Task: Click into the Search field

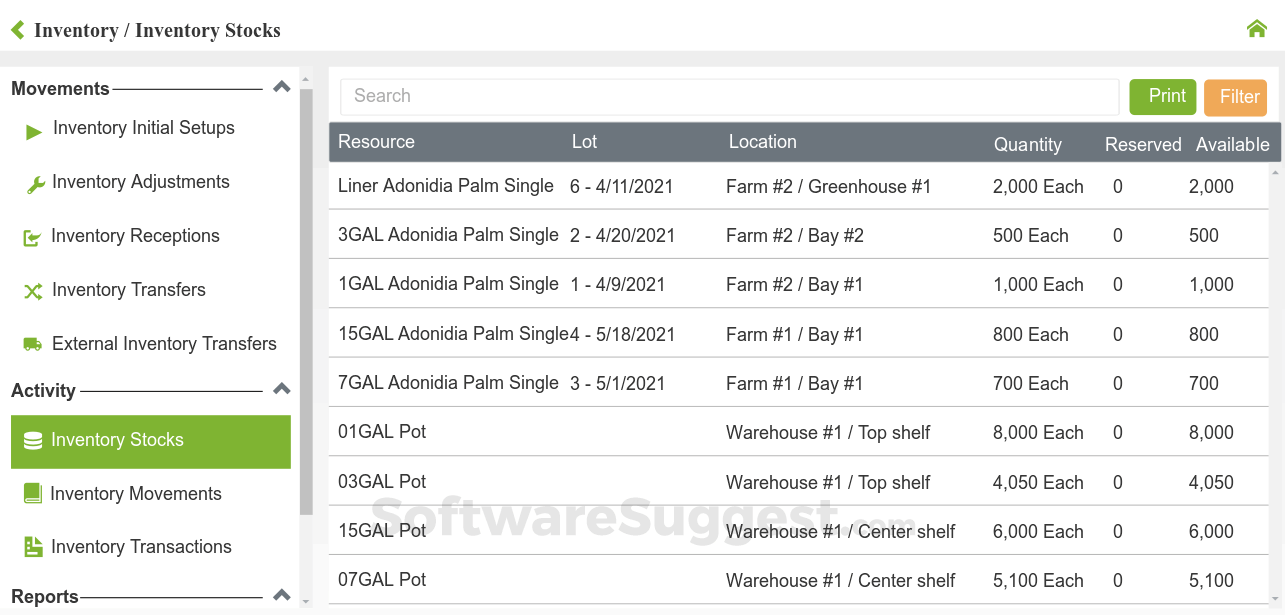Action: [x=729, y=96]
